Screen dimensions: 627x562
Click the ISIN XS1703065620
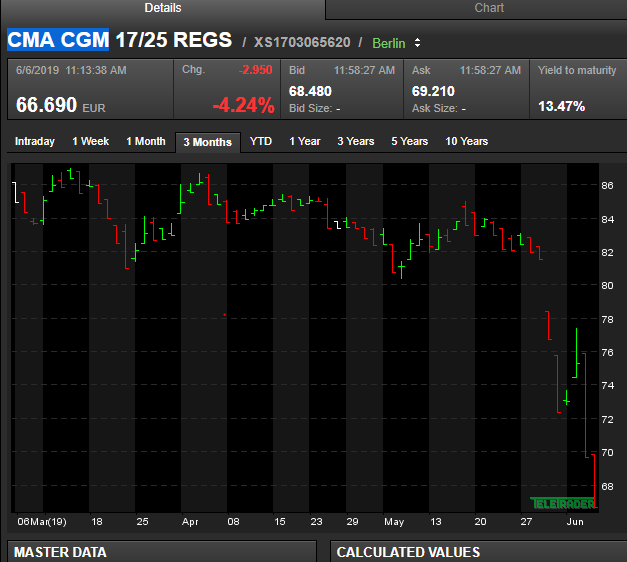pyautogui.click(x=302, y=42)
